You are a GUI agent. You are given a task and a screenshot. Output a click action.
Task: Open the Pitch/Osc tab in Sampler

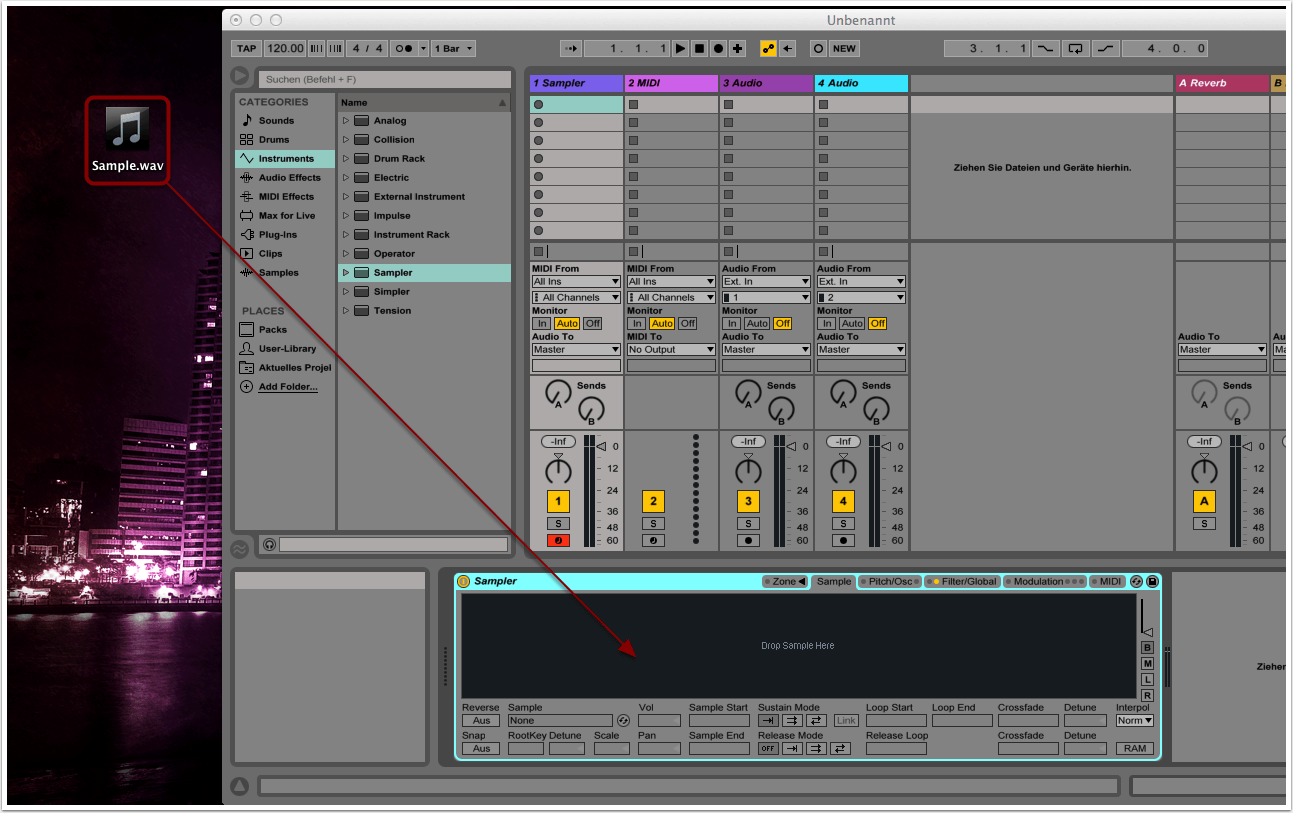point(888,581)
